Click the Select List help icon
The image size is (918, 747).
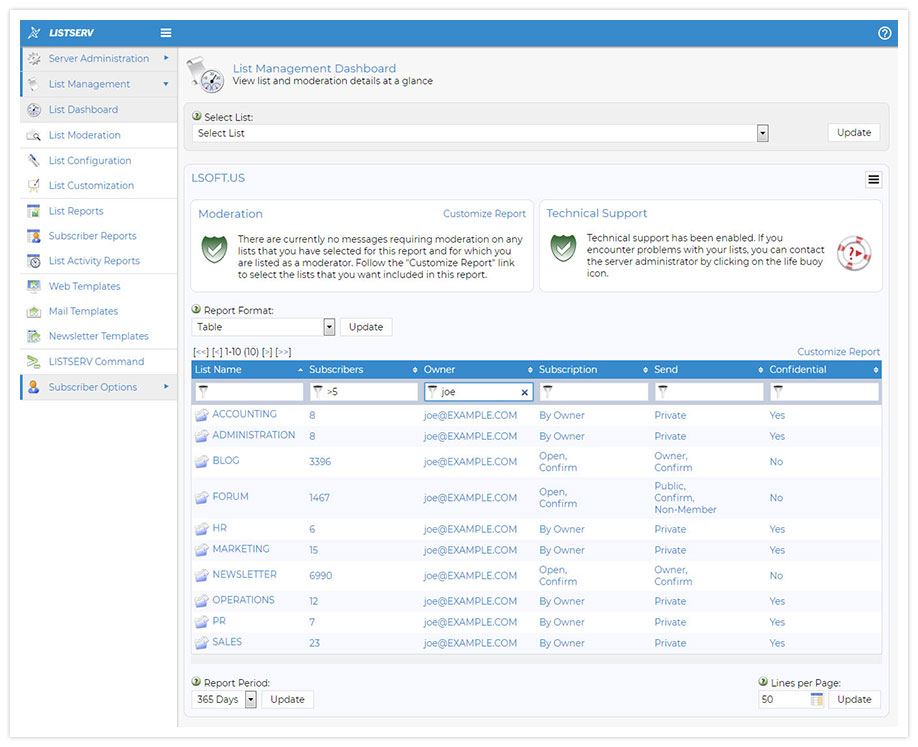coord(197,116)
